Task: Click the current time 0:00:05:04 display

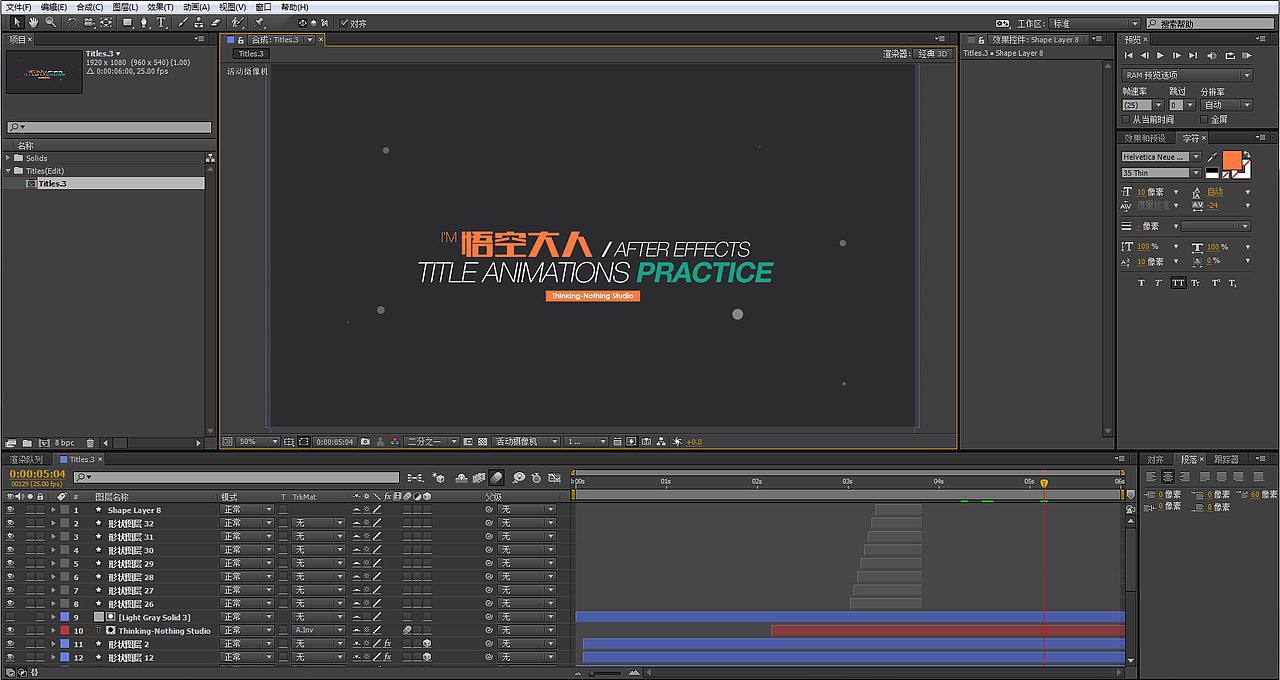Action: point(37,474)
